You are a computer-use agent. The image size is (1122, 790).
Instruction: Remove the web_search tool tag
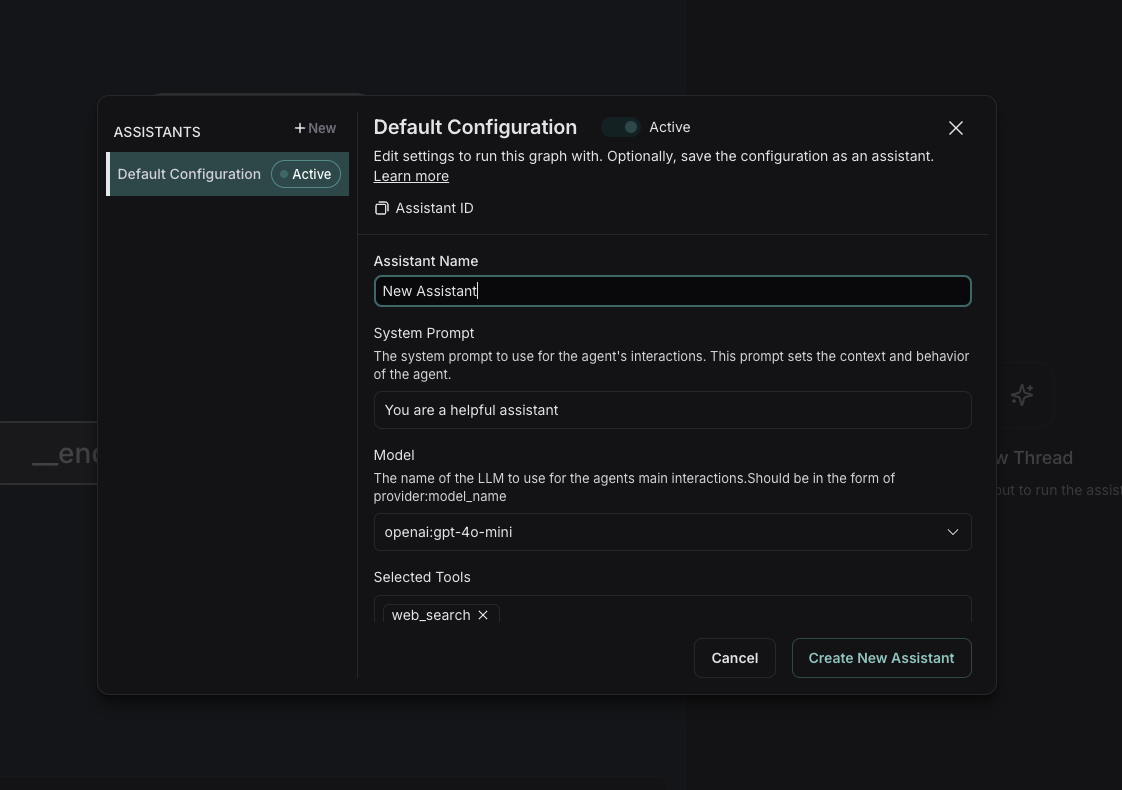(x=483, y=615)
